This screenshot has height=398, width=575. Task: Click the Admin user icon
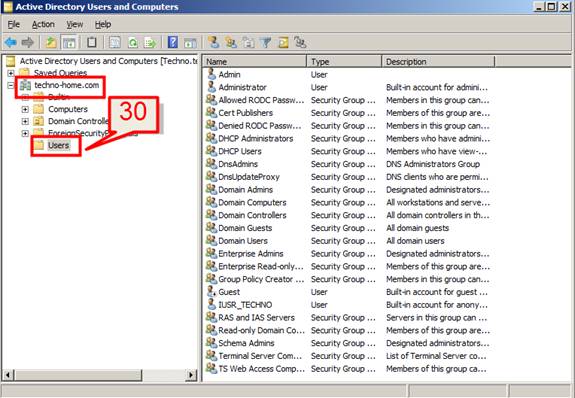coord(212,74)
